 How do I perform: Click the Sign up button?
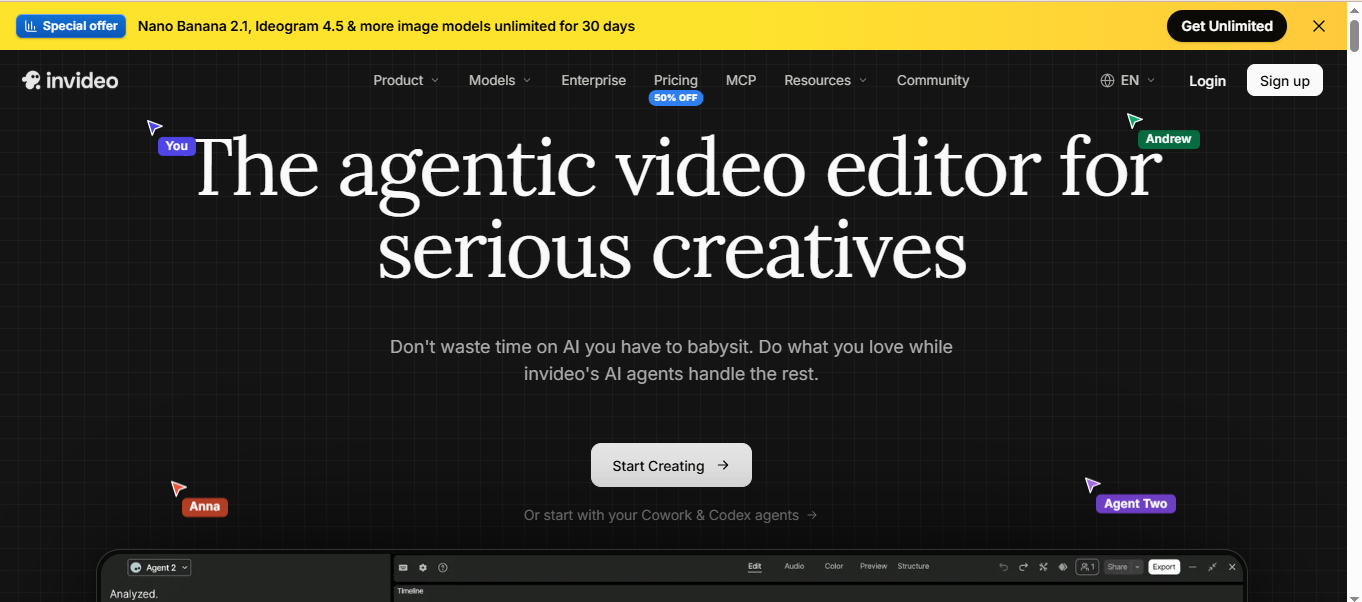tap(1285, 81)
